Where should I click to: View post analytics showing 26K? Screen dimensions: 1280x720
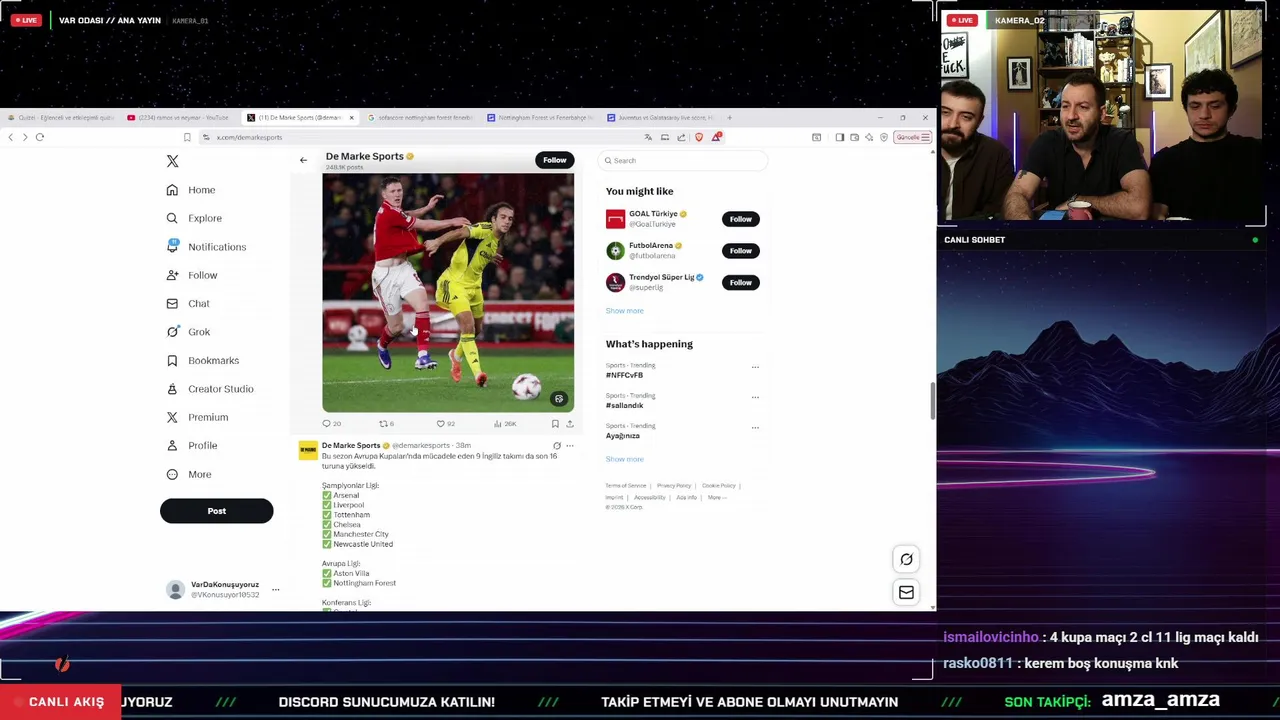(x=505, y=424)
